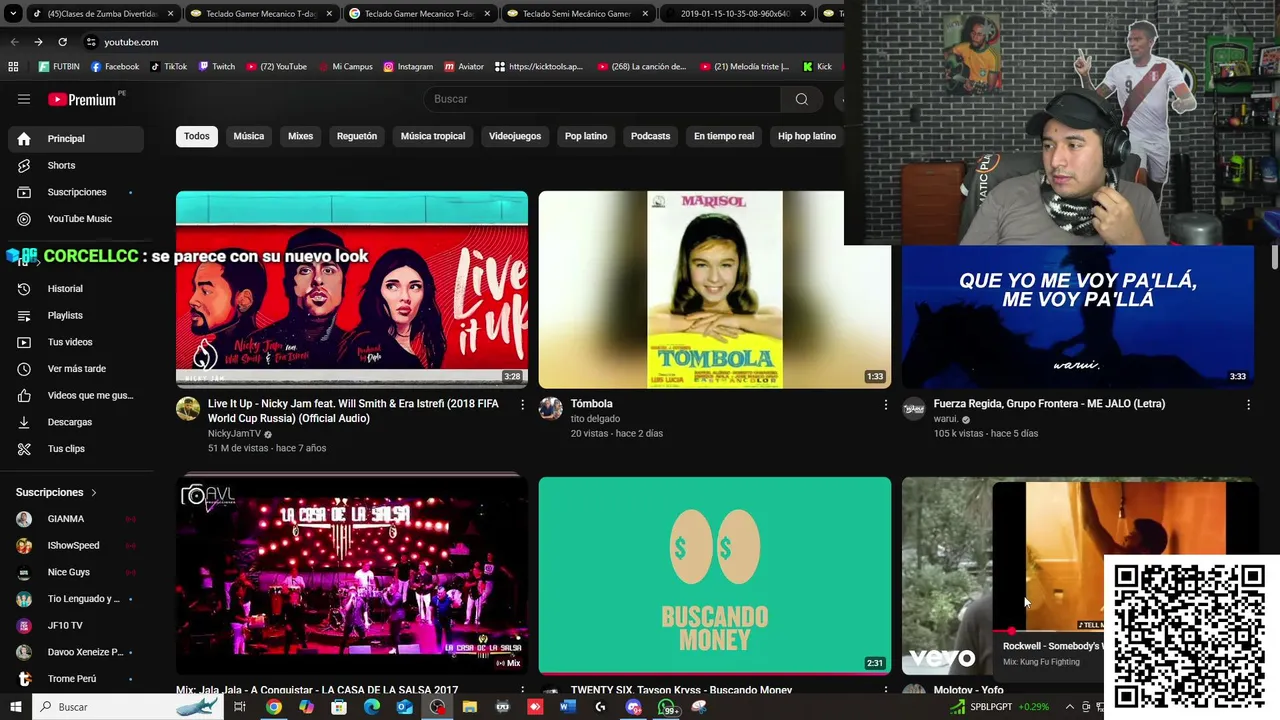Open the Facebook bookmark

click(115, 67)
